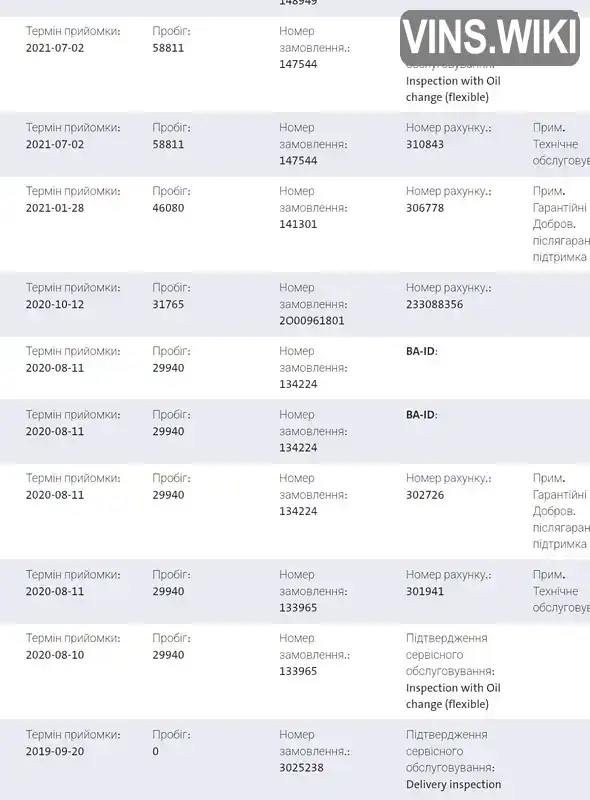Select the Delivery inspection entry
The image size is (590, 800).
coord(453,785)
